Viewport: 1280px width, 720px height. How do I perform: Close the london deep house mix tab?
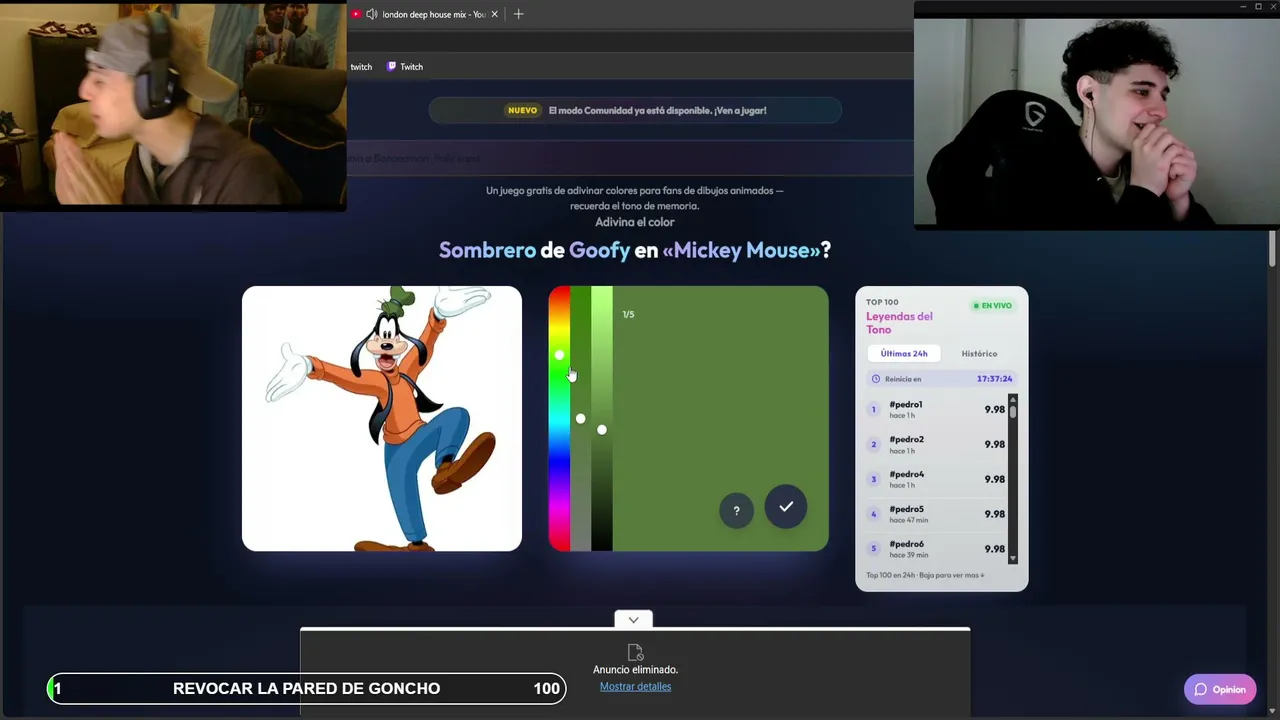click(494, 14)
